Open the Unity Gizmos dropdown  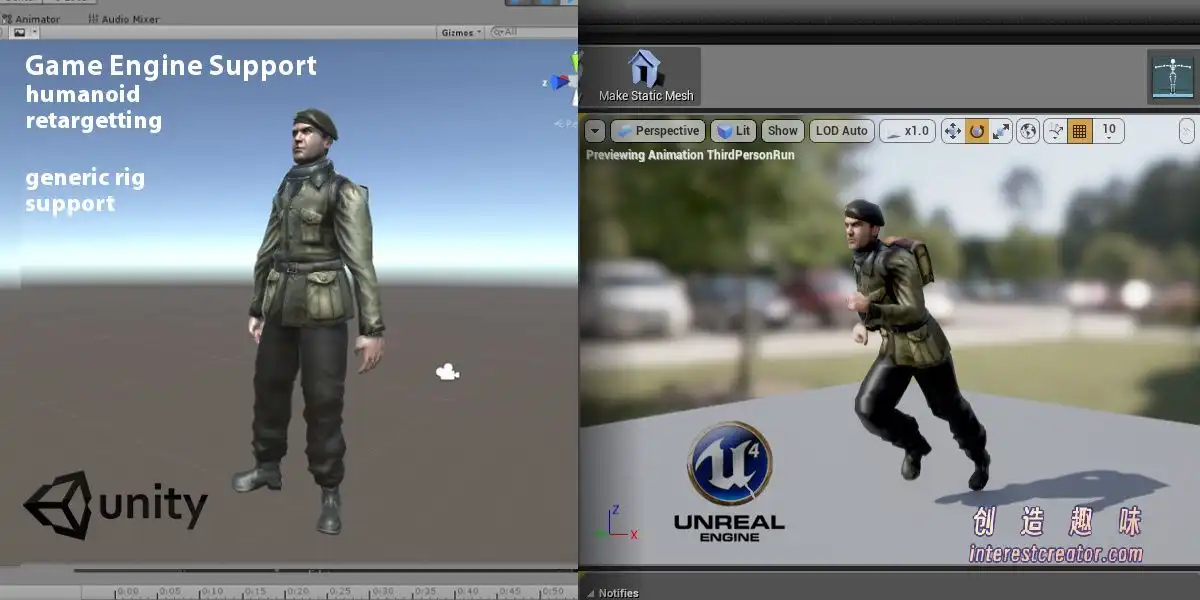click(x=461, y=32)
